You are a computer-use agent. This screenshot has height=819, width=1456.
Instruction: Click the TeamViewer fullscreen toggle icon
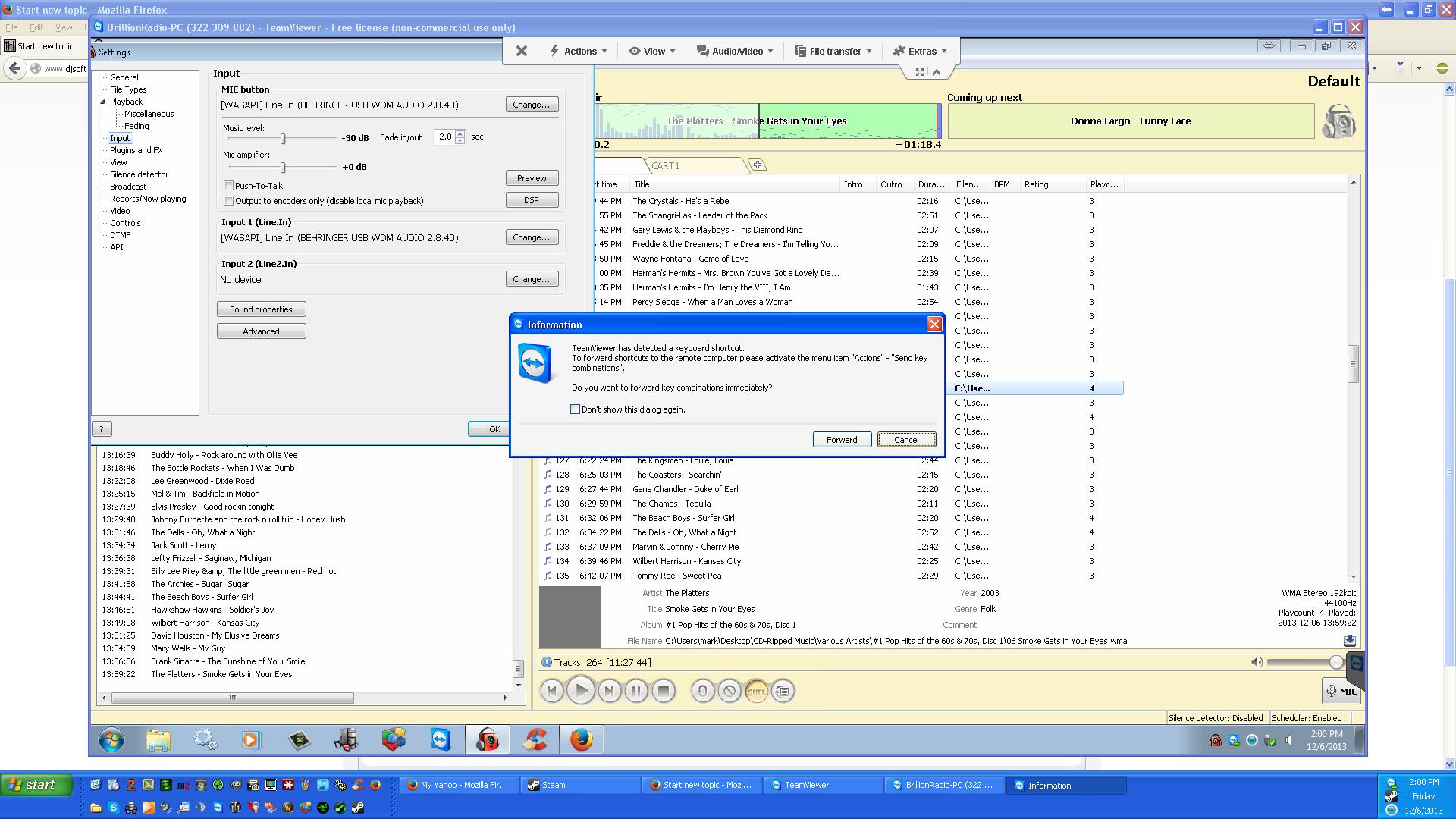point(920,72)
